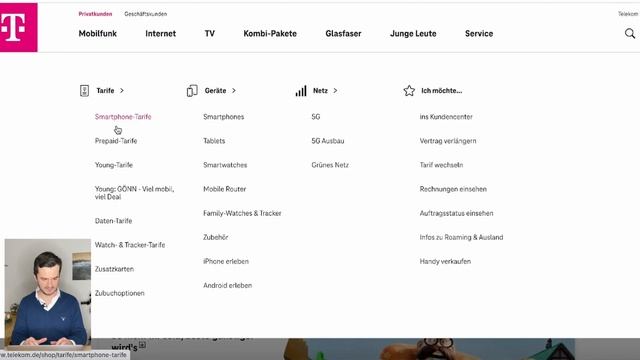Screen dimensions: 640x360
Task: Switch to Privatkunden tab
Action: tap(95, 14)
